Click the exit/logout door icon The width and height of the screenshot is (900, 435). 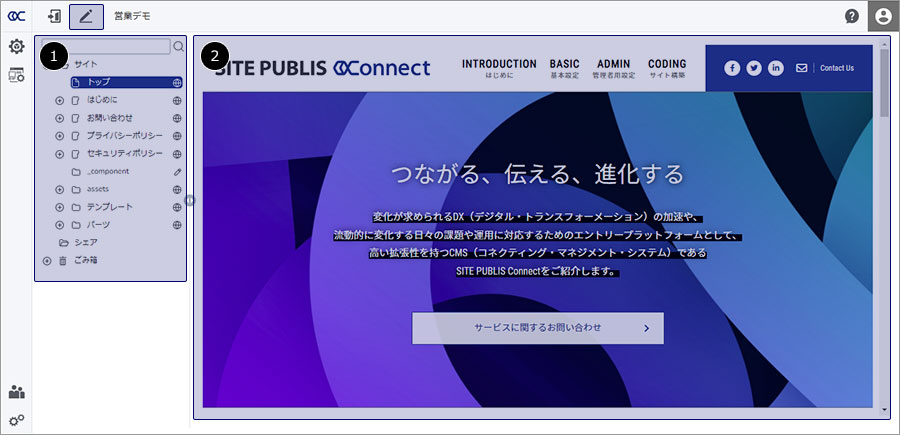[x=53, y=16]
